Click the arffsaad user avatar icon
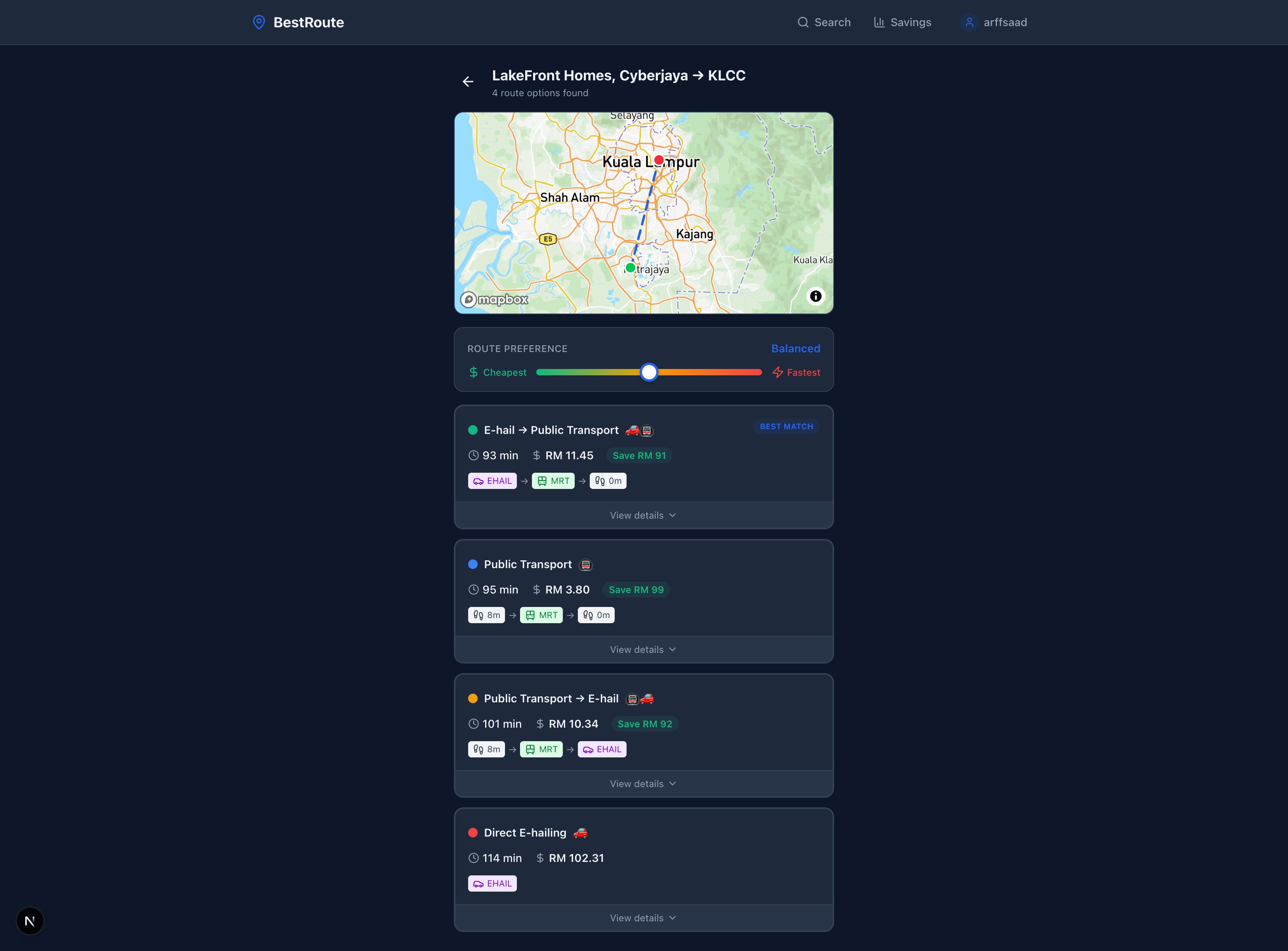Image resolution: width=1288 pixels, height=951 pixels. [969, 23]
